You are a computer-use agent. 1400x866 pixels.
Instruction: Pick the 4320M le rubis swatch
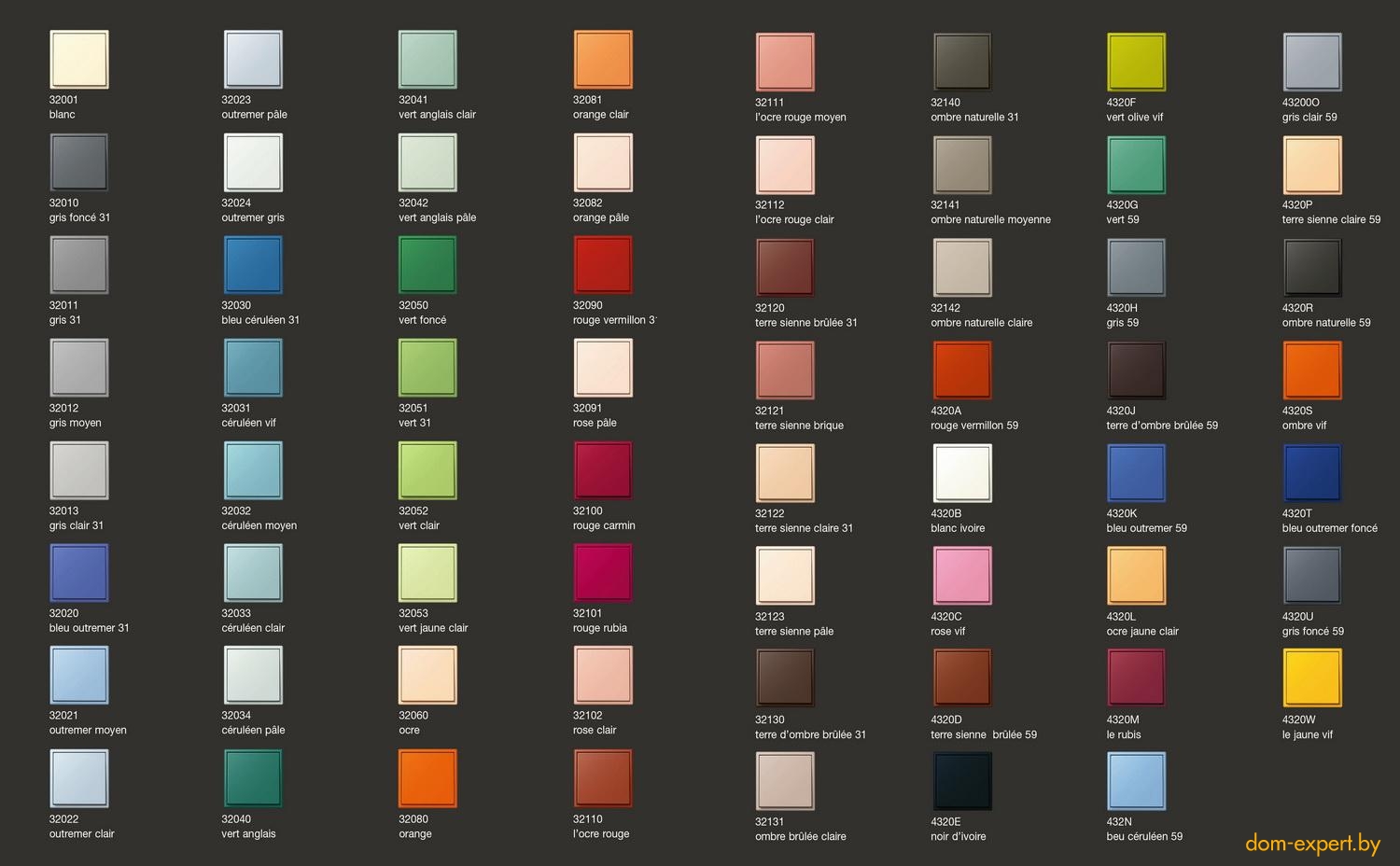pos(1136,678)
